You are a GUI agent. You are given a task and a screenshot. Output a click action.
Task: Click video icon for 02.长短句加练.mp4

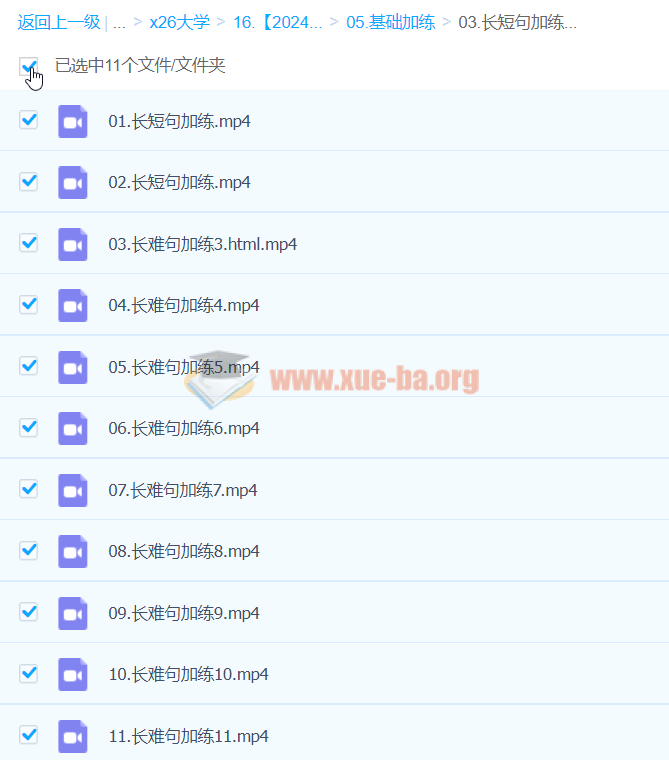[x=73, y=183]
